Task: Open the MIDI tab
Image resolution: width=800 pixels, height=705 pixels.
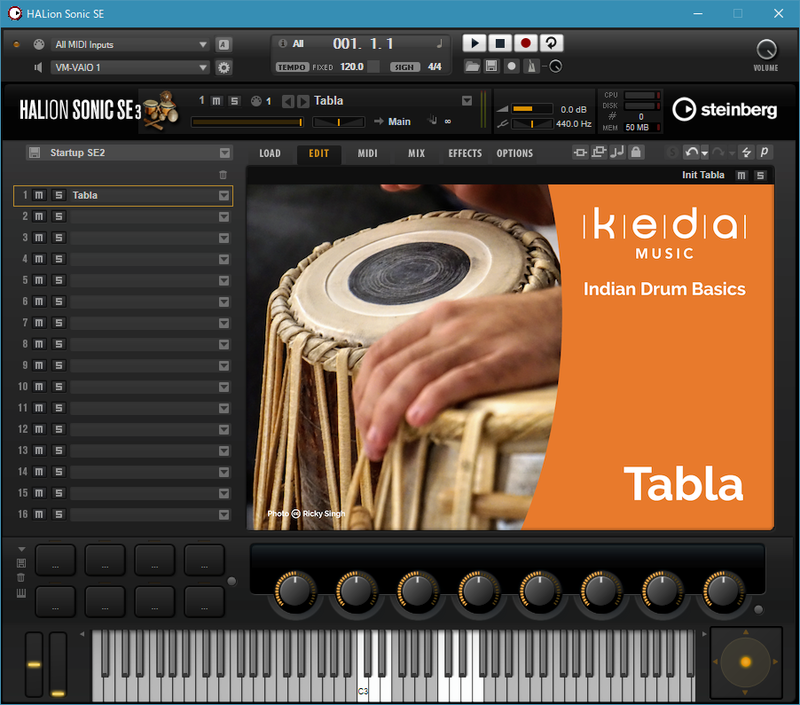Action: [x=367, y=154]
